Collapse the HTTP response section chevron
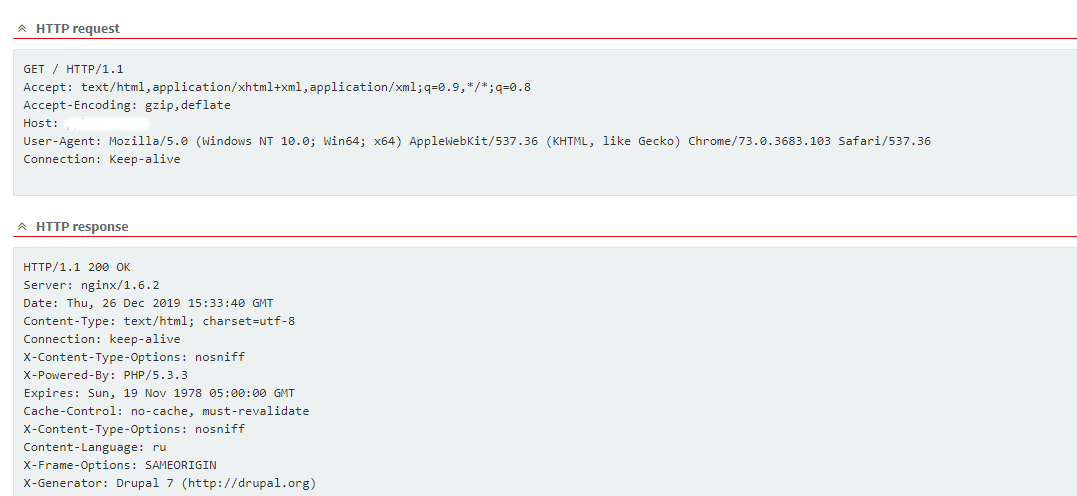This screenshot has width=1077, height=496. (x=22, y=227)
